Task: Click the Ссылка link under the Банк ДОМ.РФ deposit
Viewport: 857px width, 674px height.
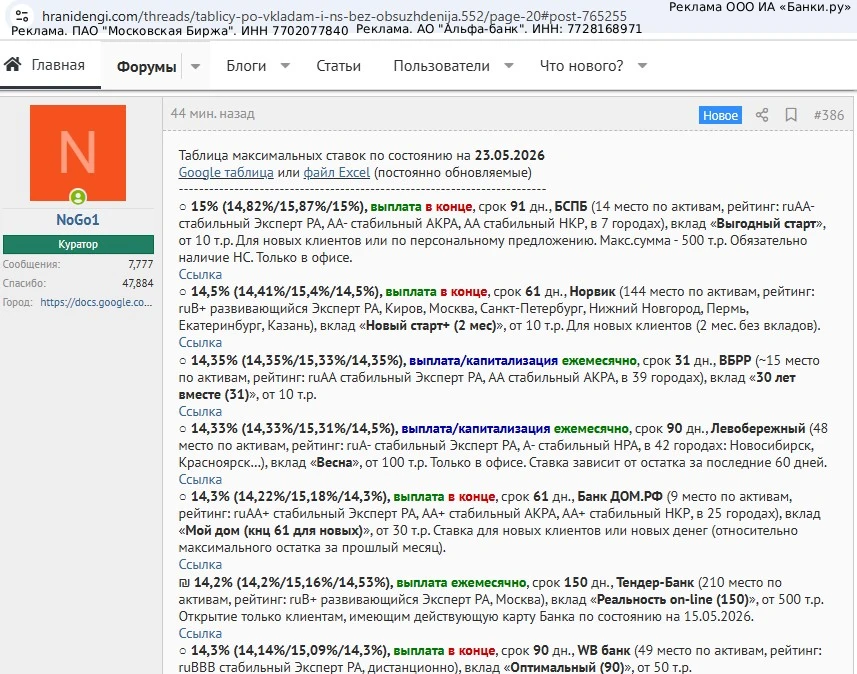Action: tap(200, 565)
